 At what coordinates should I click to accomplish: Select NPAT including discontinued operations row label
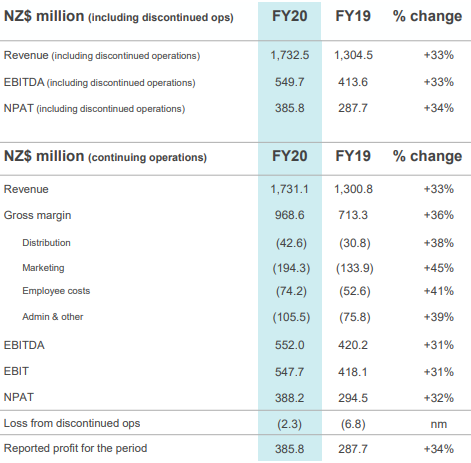point(94,108)
